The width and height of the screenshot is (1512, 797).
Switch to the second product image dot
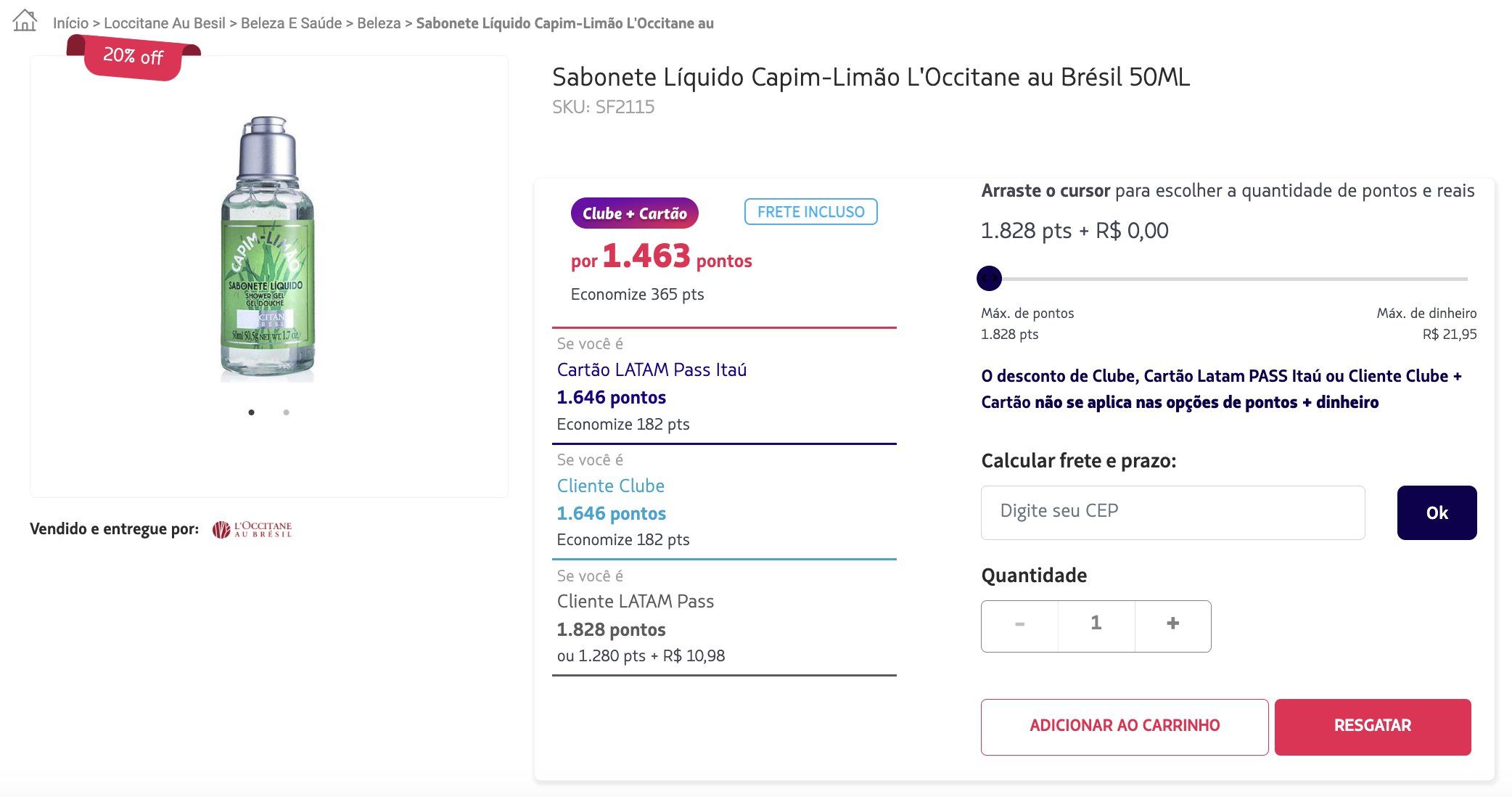[287, 412]
